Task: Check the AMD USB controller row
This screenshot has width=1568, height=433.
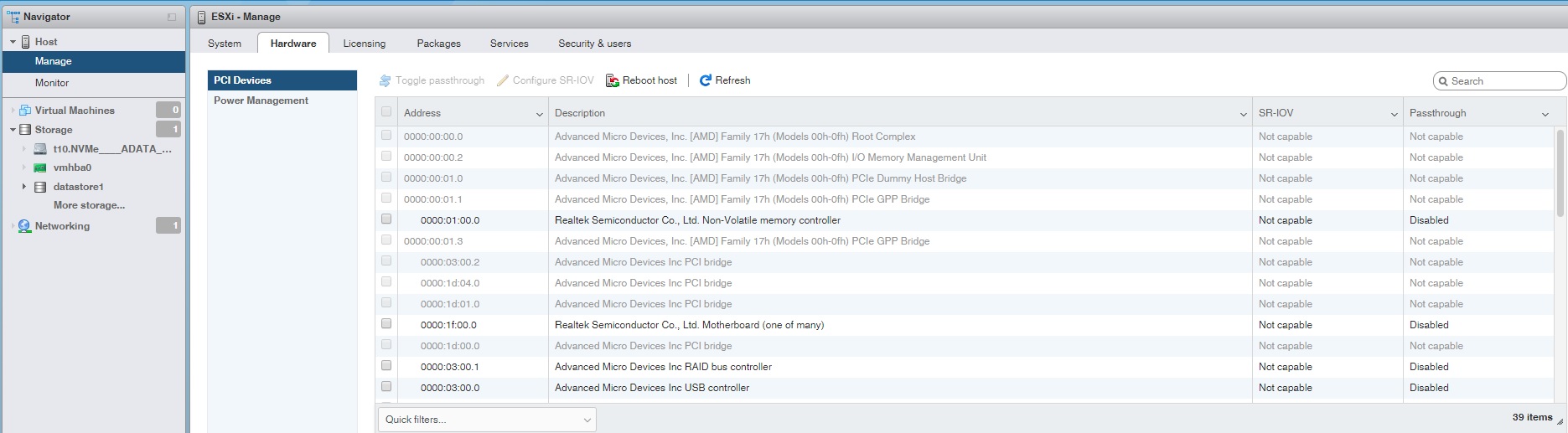Action: point(386,387)
